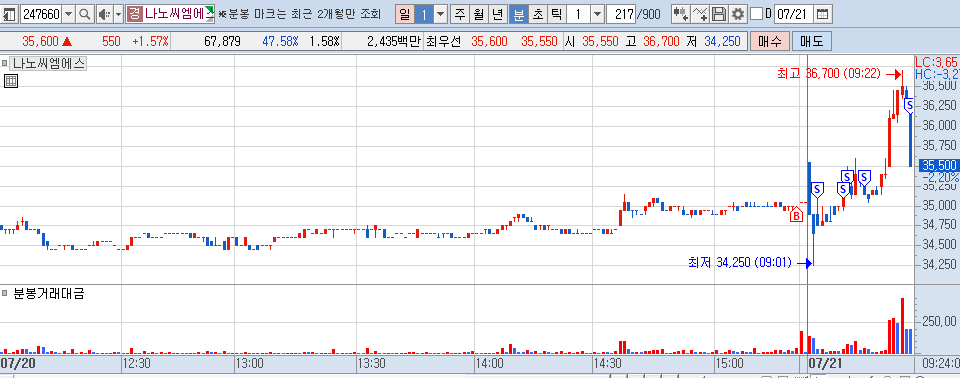Click the 매수 buy button
The image size is (960, 378).
click(770, 42)
